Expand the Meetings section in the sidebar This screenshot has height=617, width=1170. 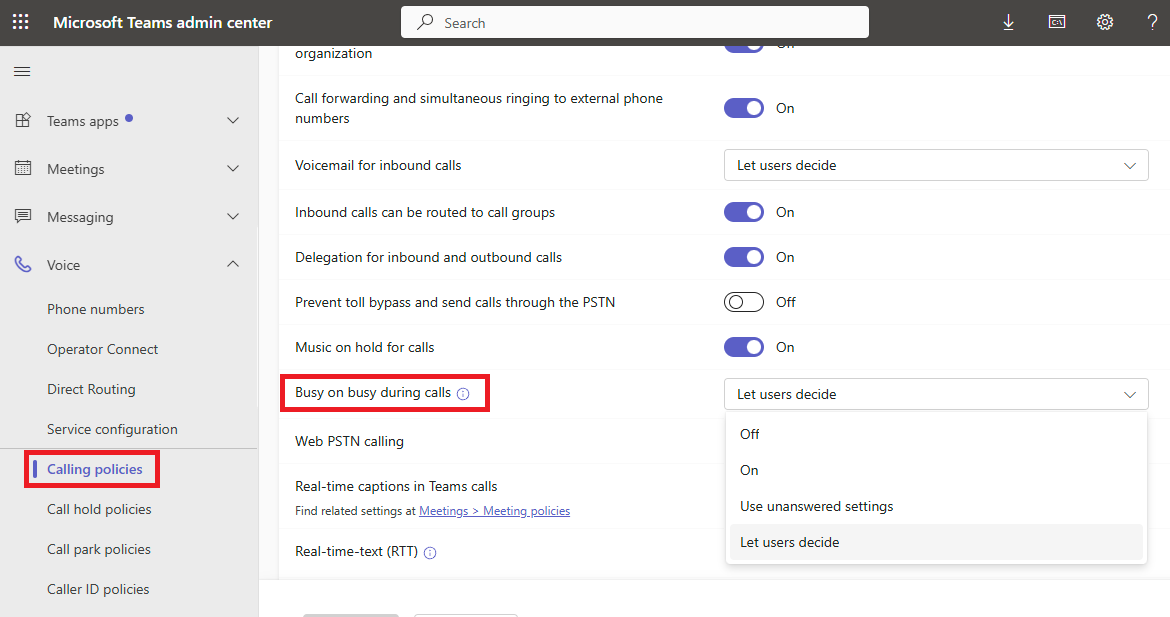[x=232, y=168]
